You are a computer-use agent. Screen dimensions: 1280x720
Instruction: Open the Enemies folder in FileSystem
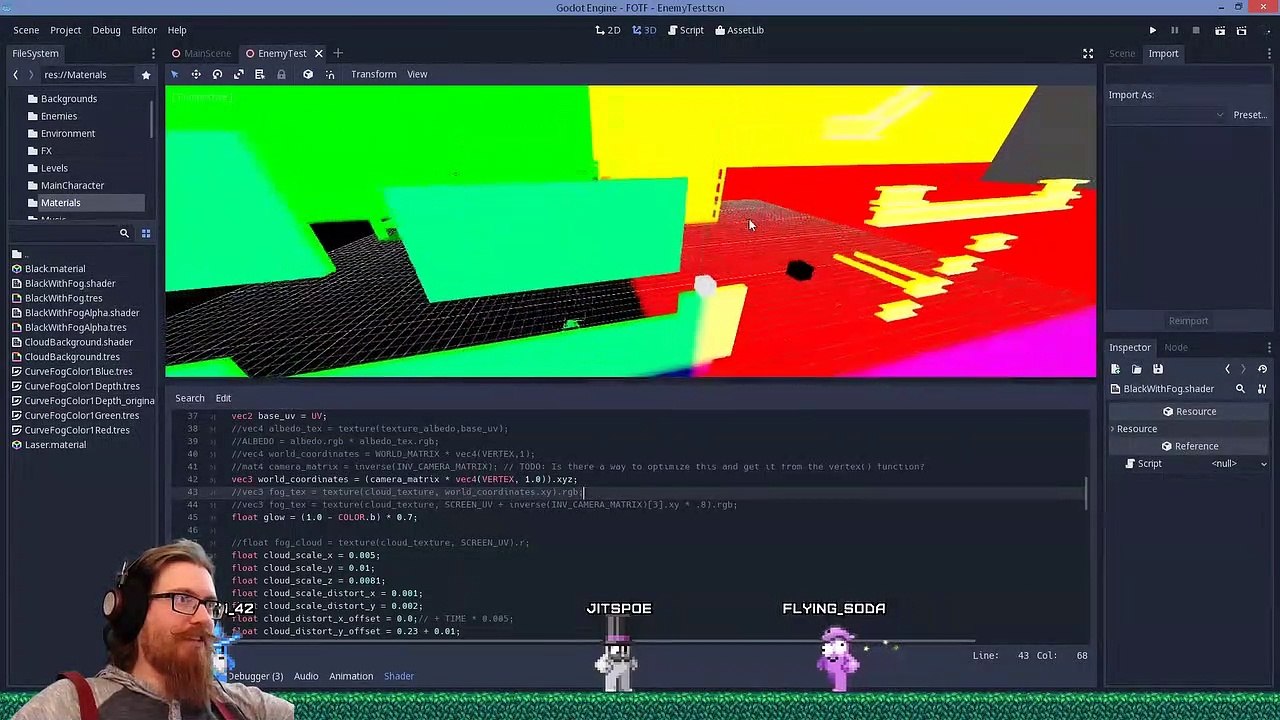(59, 116)
